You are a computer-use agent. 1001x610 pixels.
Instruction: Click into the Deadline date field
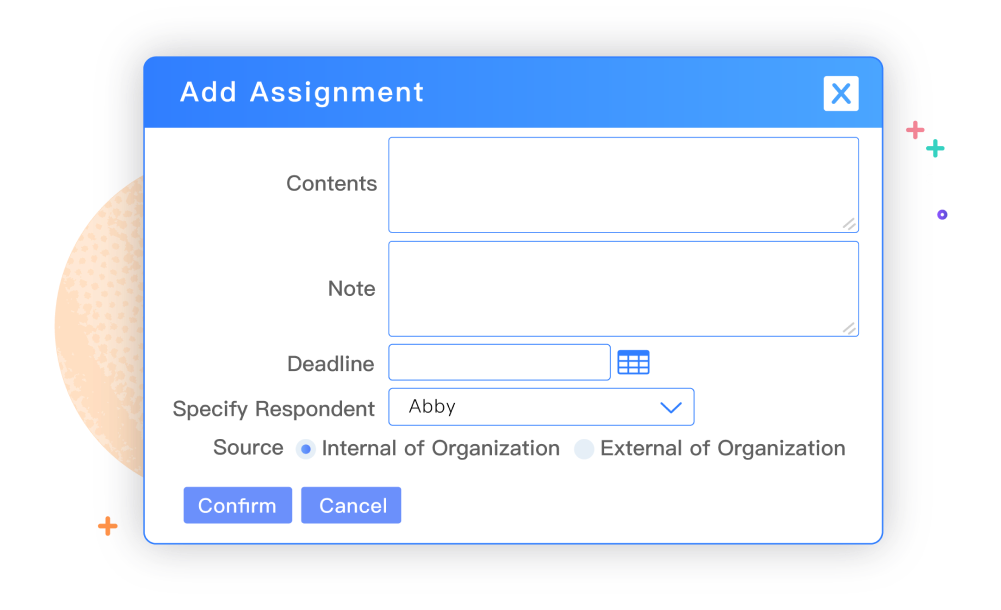(x=499, y=362)
